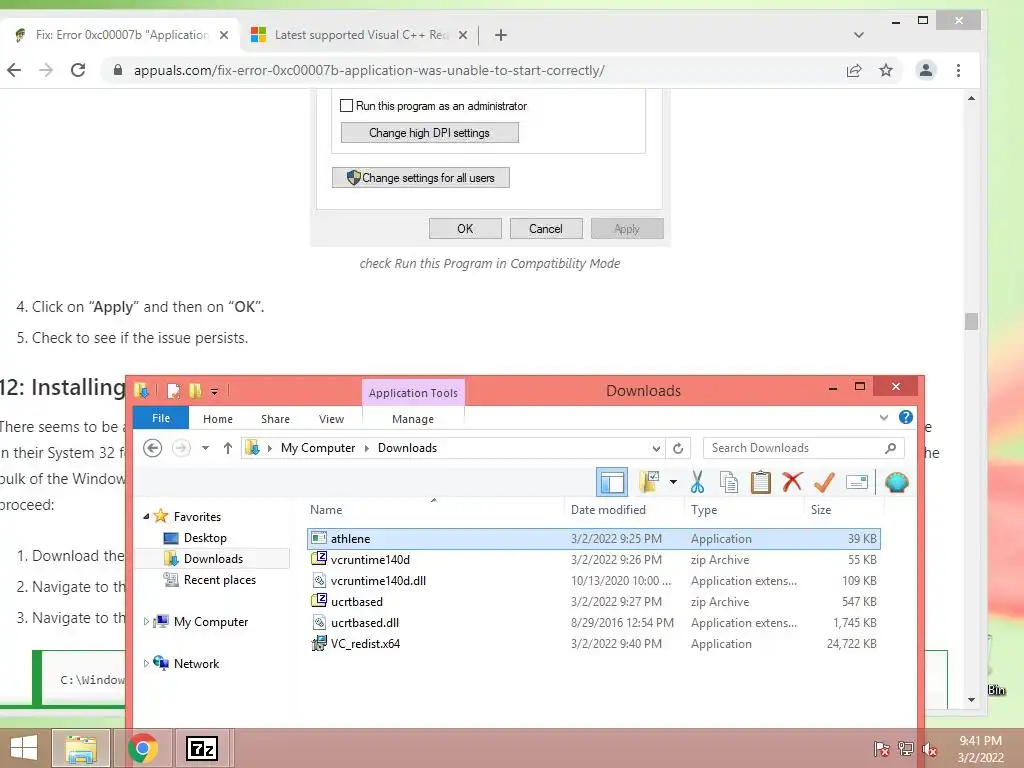Open Quick Access Toolbar customize dropdown
Screen dimensions: 1024x768
[214, 391]
